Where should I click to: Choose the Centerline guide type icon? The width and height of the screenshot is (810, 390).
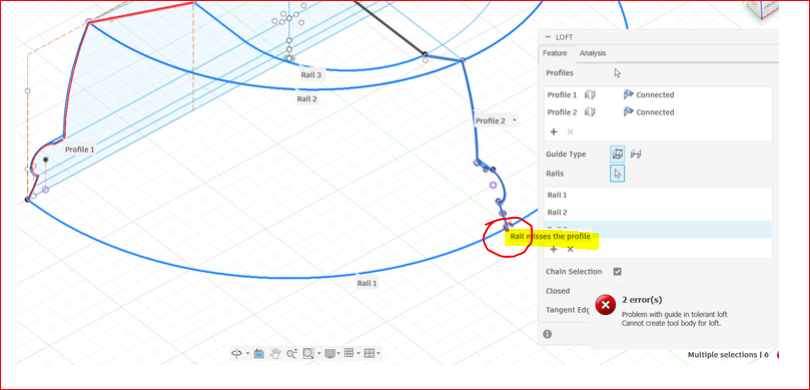point(636,154)
